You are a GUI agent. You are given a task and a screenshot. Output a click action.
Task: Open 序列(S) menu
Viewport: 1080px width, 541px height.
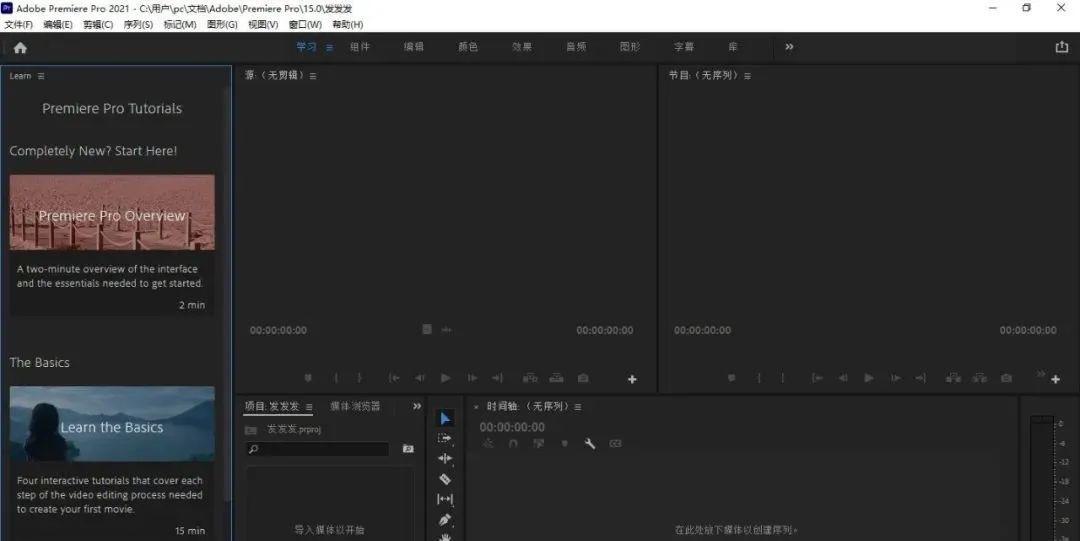tap(138, 24)
